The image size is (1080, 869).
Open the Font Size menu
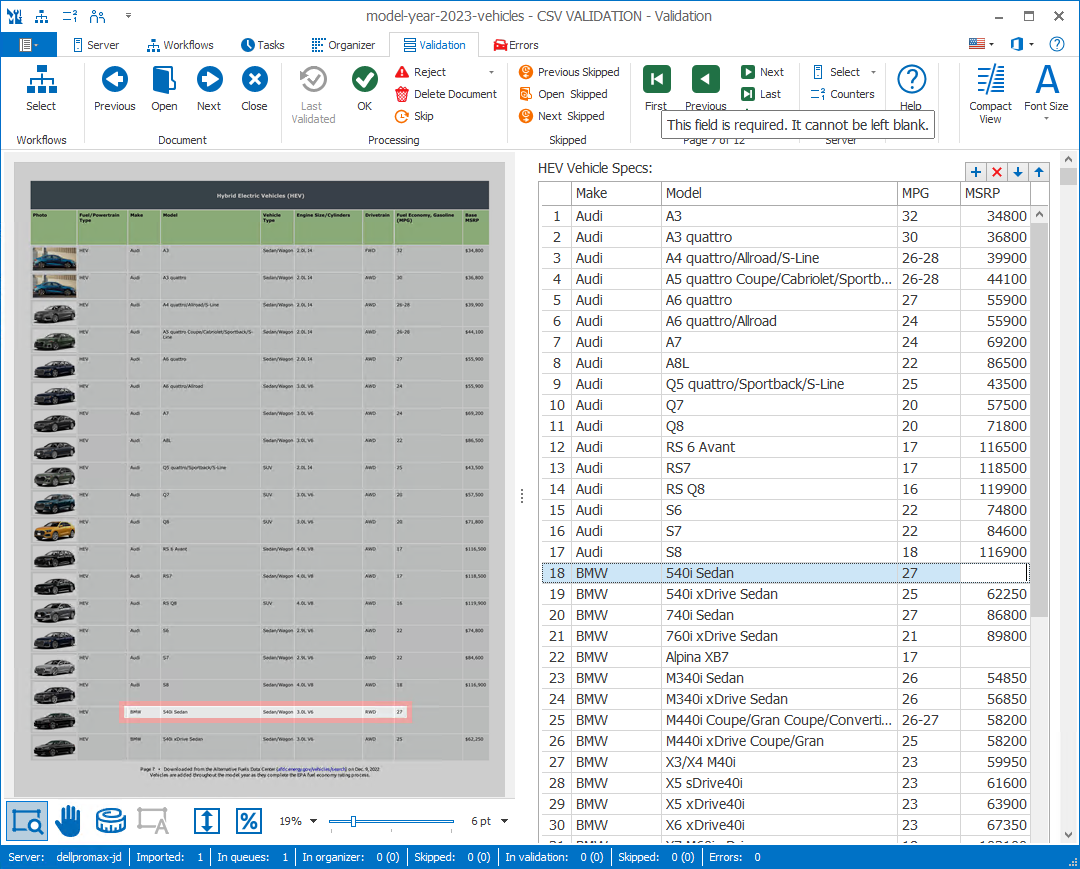click(x=1046, y=94)
